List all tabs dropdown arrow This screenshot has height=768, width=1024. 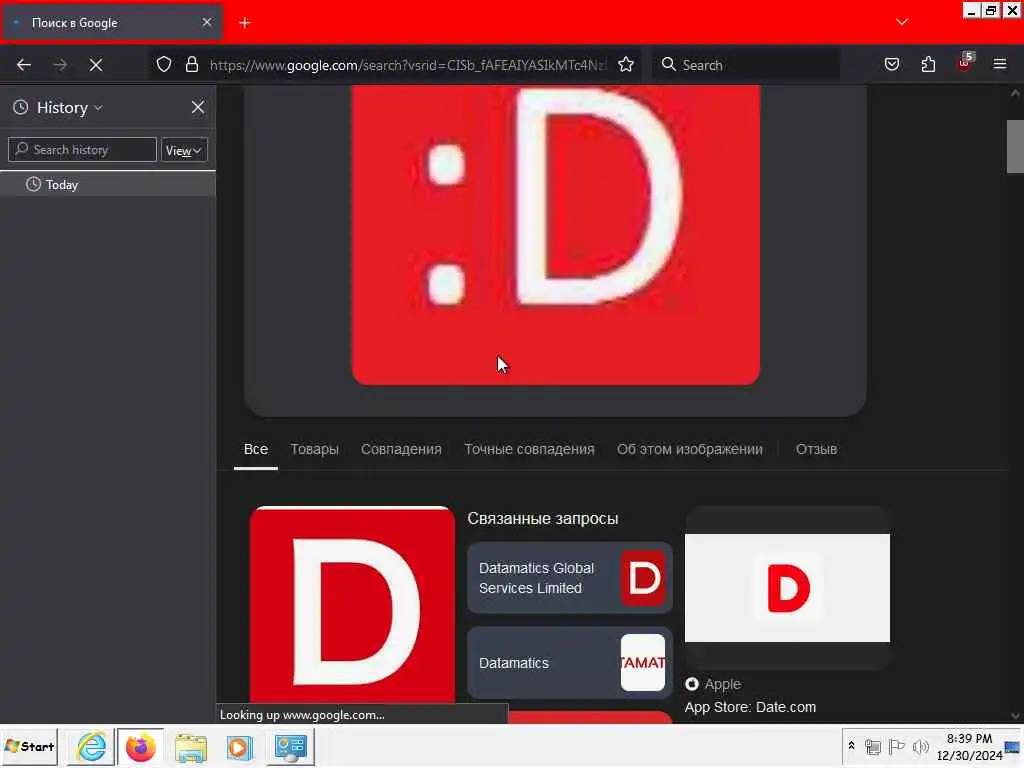point(902,22)
